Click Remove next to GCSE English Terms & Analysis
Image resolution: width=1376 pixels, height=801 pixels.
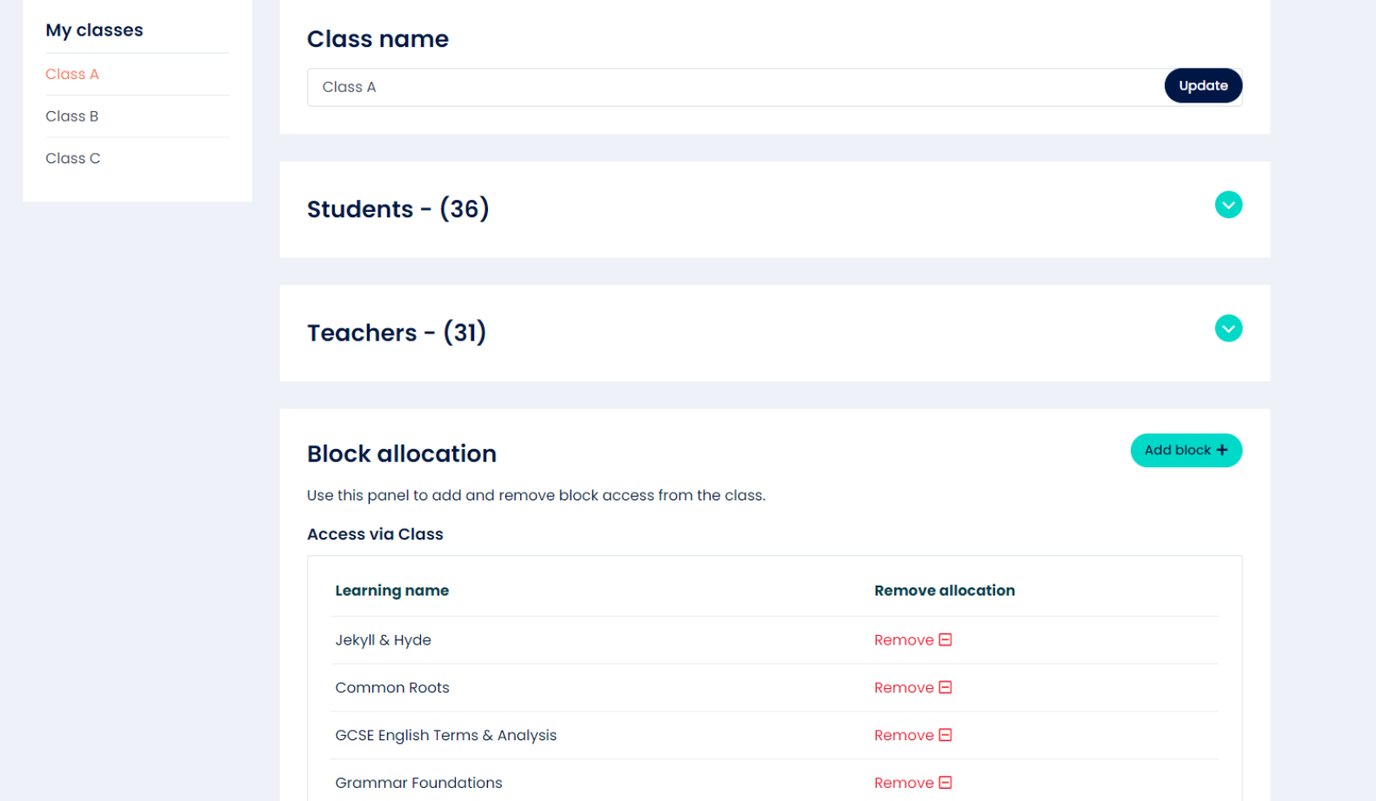point(903,735)
